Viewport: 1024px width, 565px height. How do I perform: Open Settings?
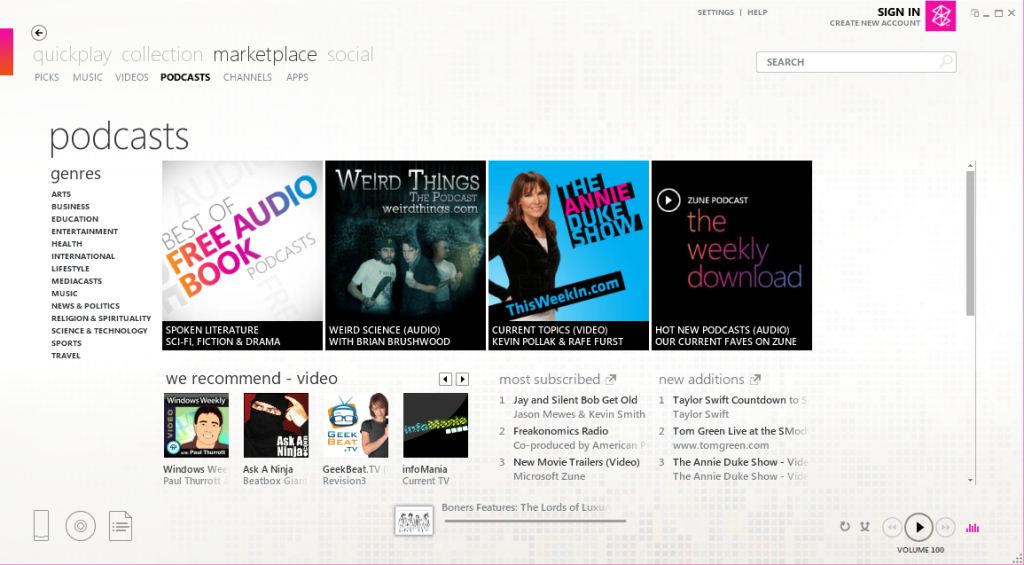coord(716,12)
